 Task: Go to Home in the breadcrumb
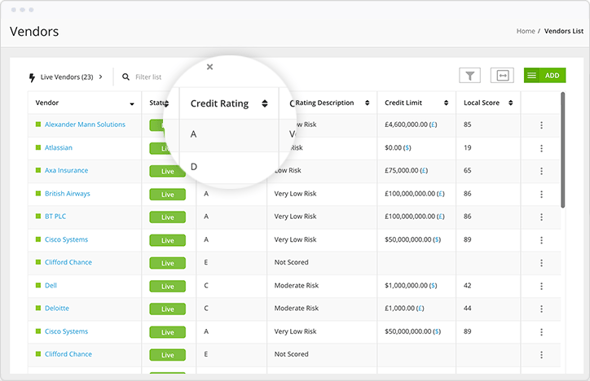coord(525,31)
